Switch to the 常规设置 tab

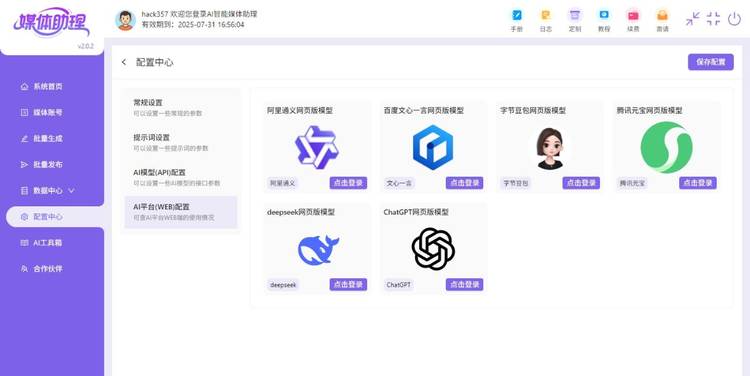[x=181, y=107]
